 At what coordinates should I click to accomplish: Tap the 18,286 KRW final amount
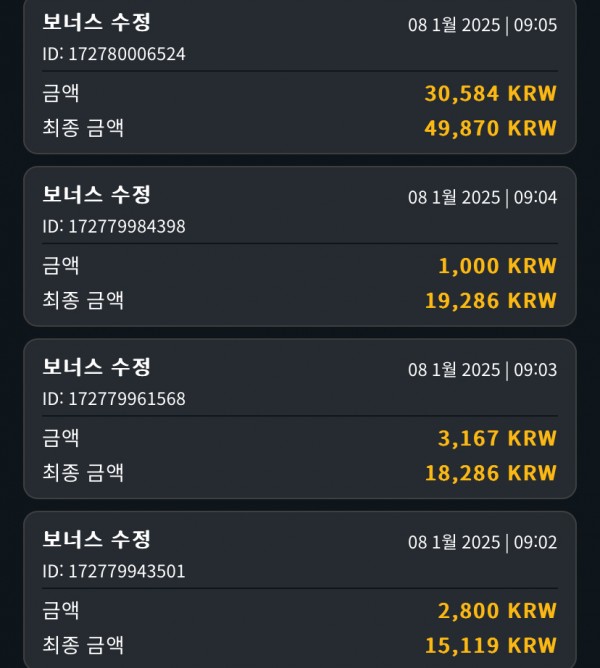point(491,473)
